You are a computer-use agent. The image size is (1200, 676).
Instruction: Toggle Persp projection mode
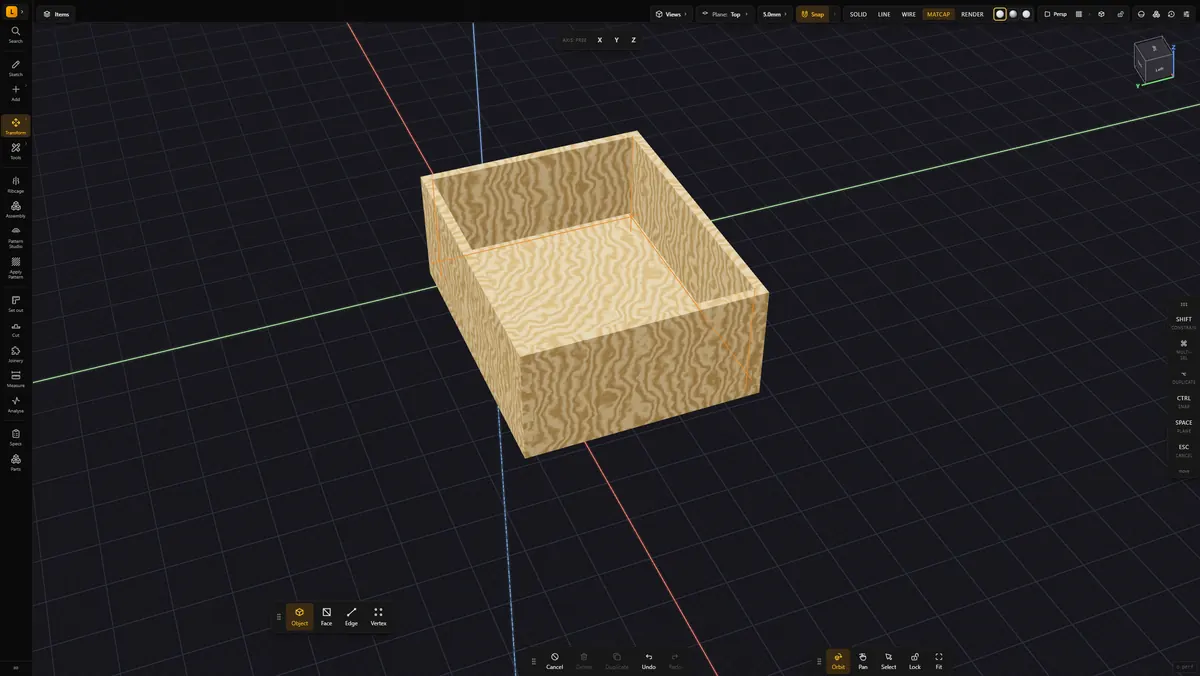tap(1055, 14)
